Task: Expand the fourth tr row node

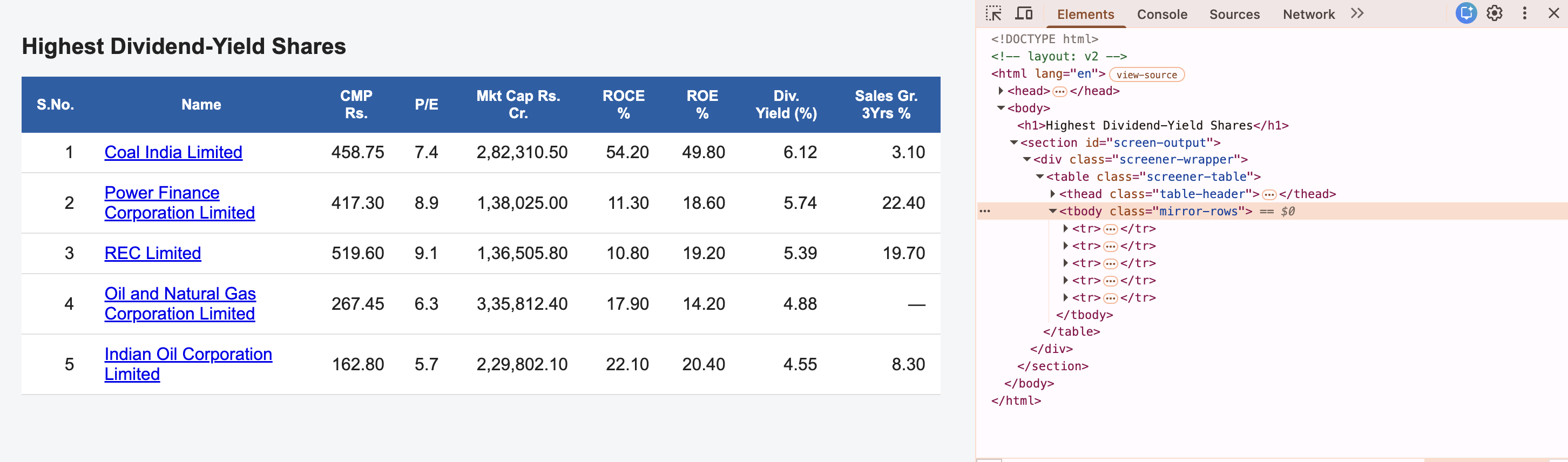Action: point(1065,280)
